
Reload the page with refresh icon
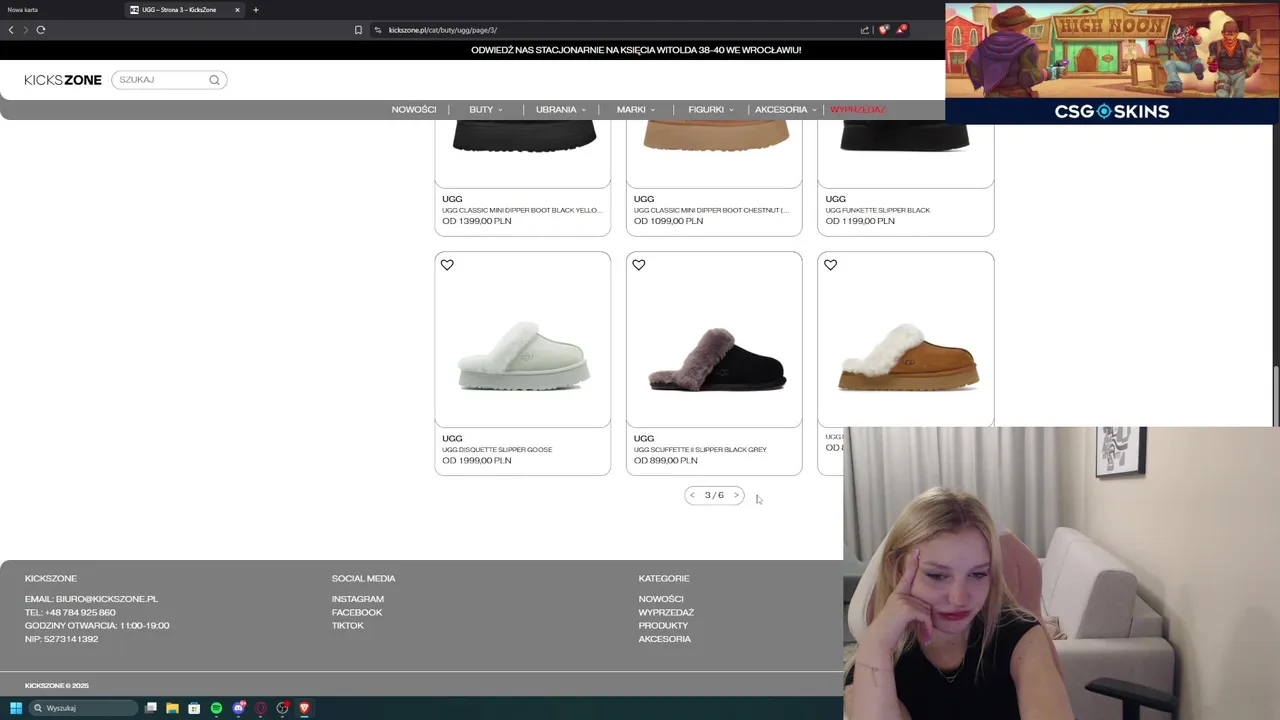click(x=41, y=30)
